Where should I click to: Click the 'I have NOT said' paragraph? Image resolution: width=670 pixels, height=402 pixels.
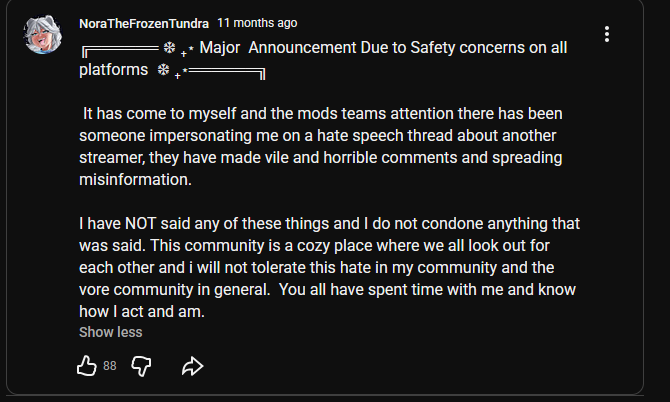pyautogui.click(x=330, y=222)
